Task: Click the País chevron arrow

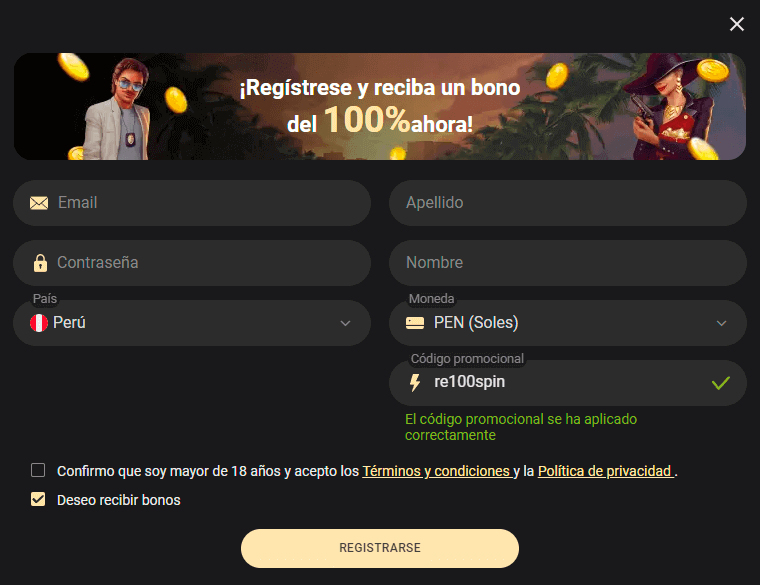Action: [x=345, y=323]
